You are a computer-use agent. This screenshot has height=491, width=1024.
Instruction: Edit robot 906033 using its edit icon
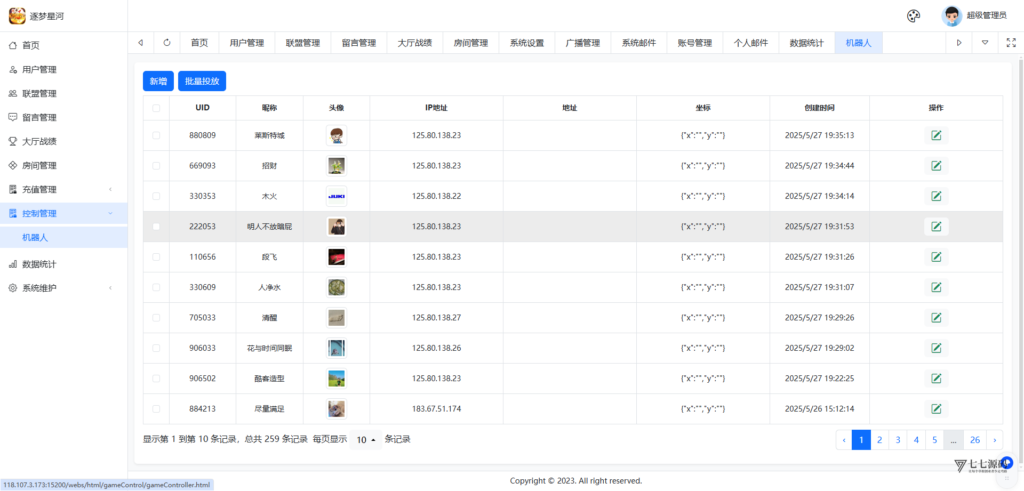tap(936, 348)
